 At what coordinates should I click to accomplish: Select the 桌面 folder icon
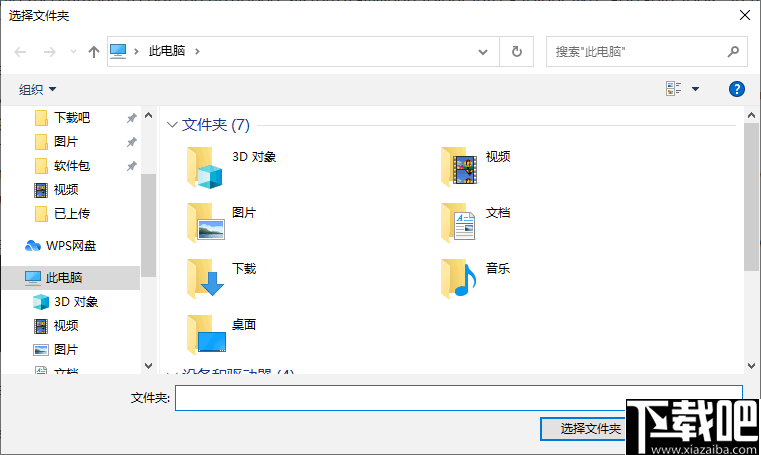(206, 334)
